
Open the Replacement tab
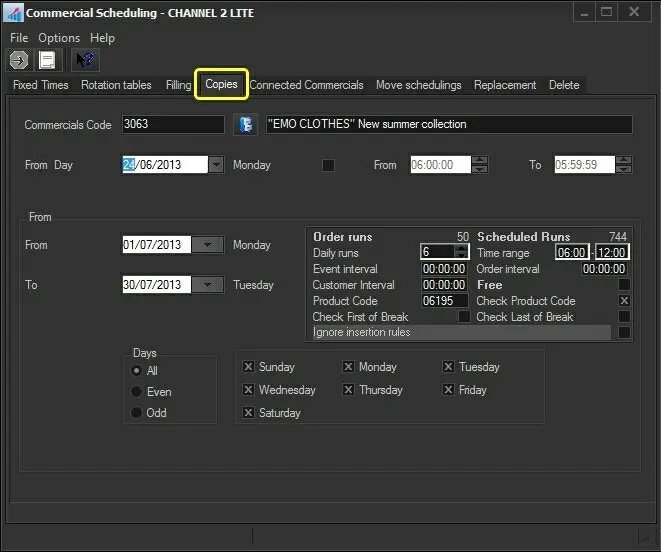point(505,85)
